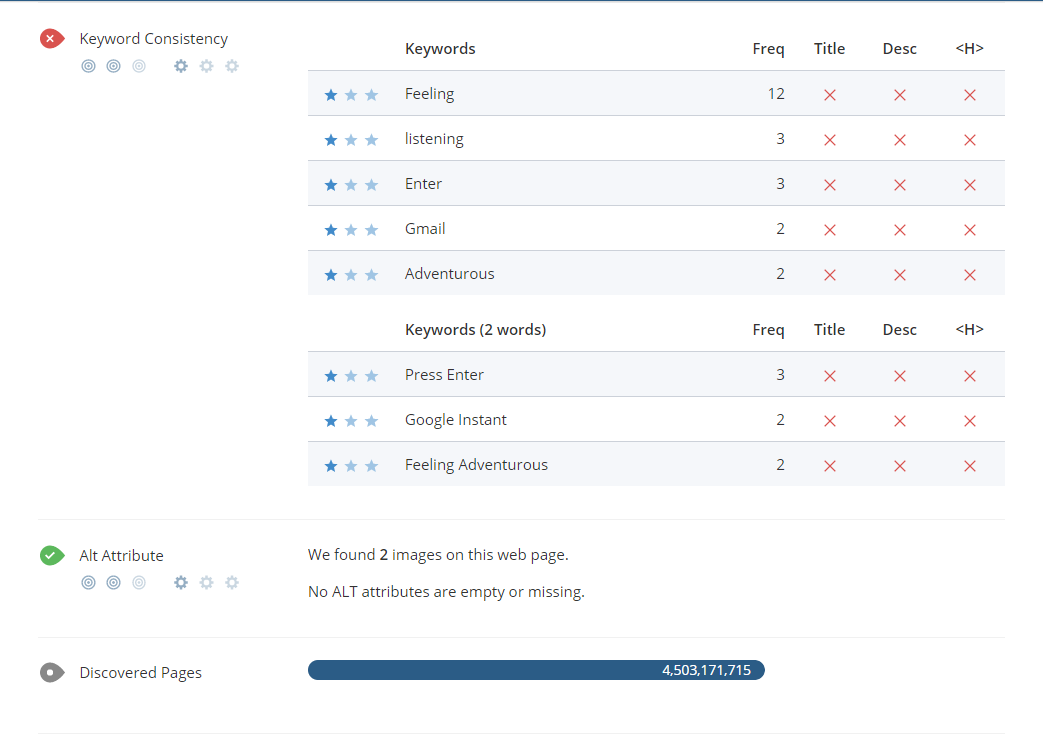The height and width of the screenshot is (739, 1043).
Task: Click the Discovered Pages progress bar
Action: pos(536,670)
